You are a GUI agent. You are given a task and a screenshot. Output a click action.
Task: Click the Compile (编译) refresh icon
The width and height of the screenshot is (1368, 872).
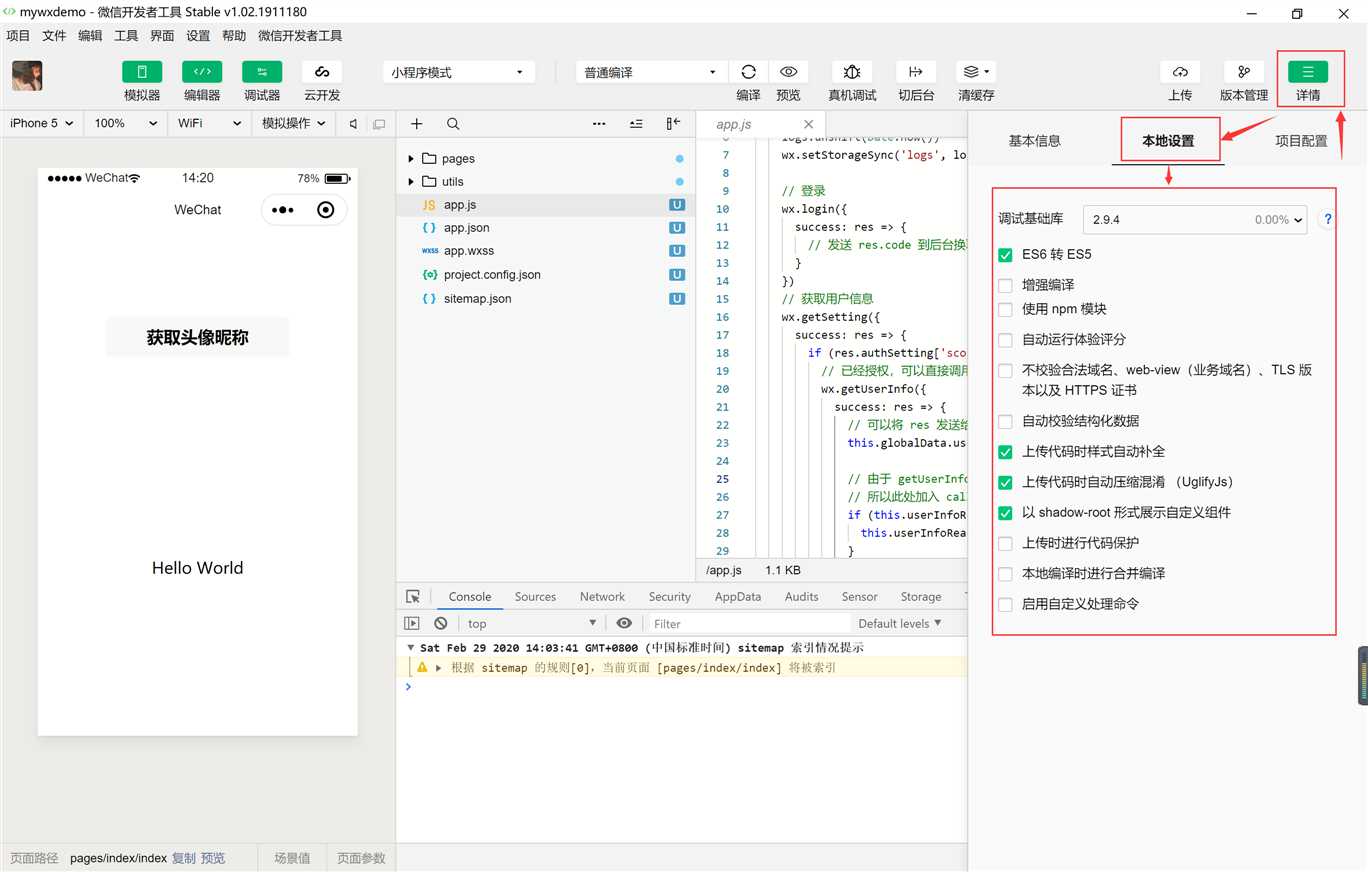[748, 72]
